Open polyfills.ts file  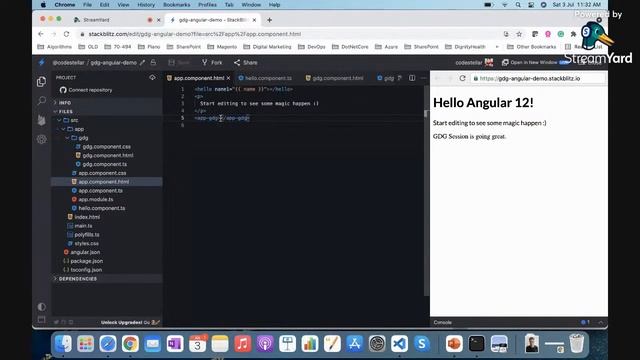click(87, 235)
